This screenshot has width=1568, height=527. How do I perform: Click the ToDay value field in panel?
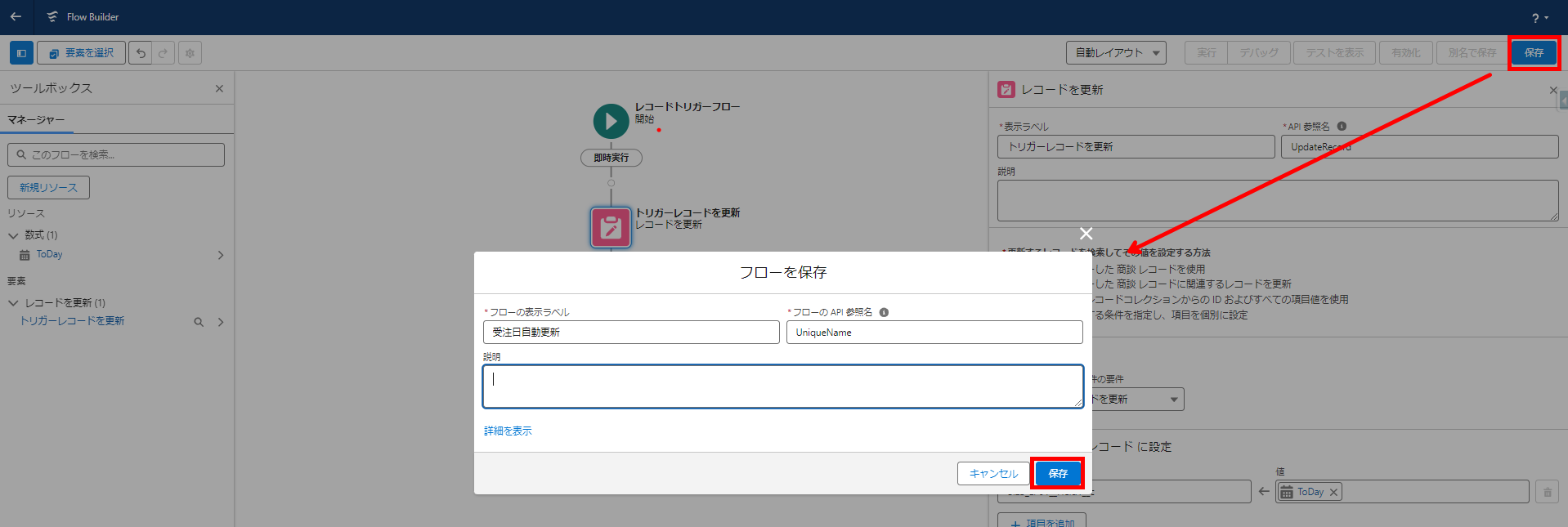(1402, 492)
